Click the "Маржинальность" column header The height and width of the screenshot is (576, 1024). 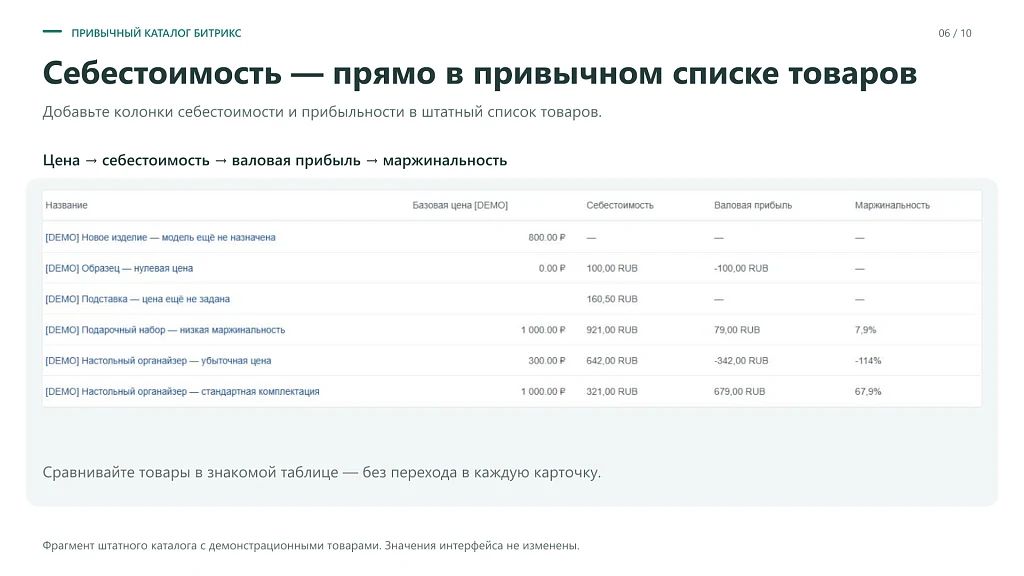point(892,205)
